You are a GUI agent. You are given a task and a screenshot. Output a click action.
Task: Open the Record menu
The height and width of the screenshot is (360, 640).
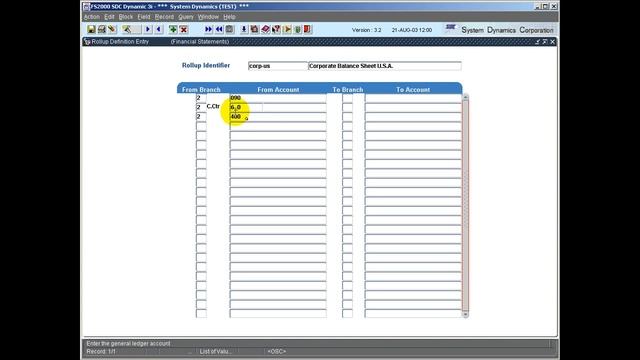[x=164, y=17]
